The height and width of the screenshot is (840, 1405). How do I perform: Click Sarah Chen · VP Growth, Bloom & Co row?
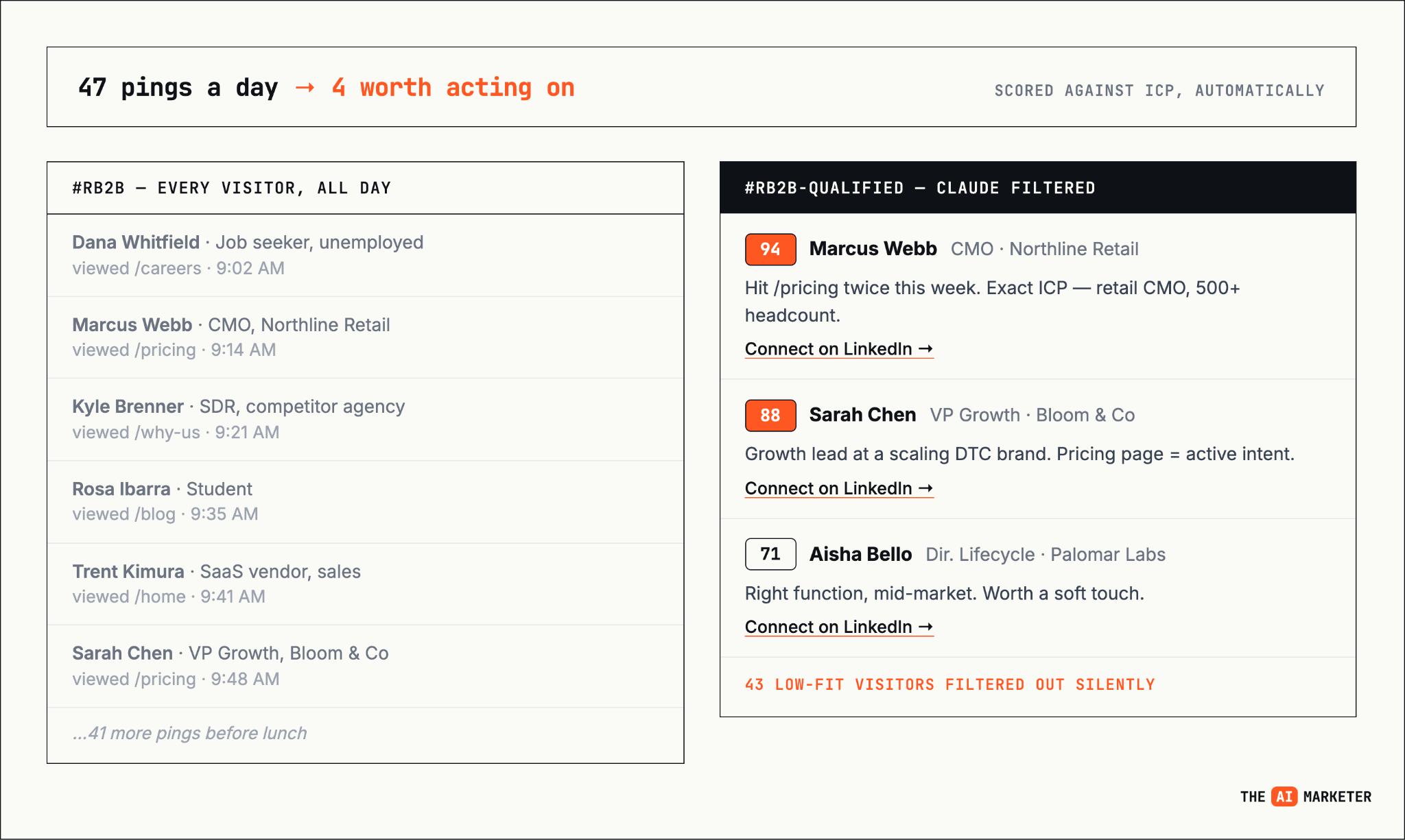click(365, 666)
